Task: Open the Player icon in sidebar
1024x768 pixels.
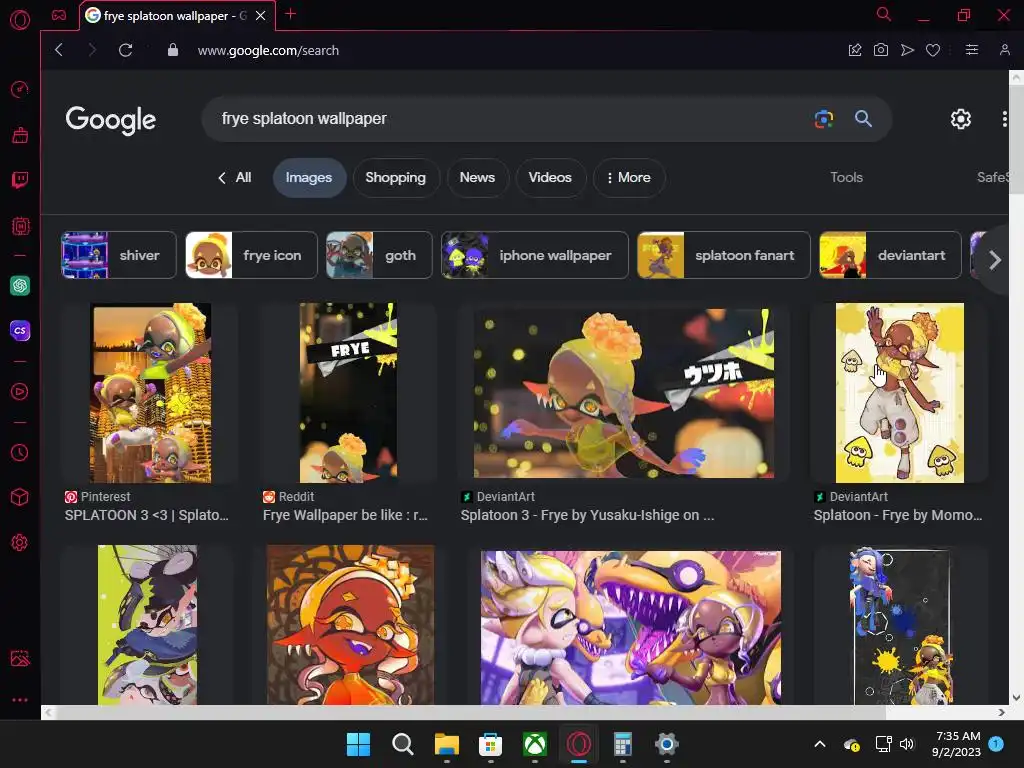Action: point(20,391)
